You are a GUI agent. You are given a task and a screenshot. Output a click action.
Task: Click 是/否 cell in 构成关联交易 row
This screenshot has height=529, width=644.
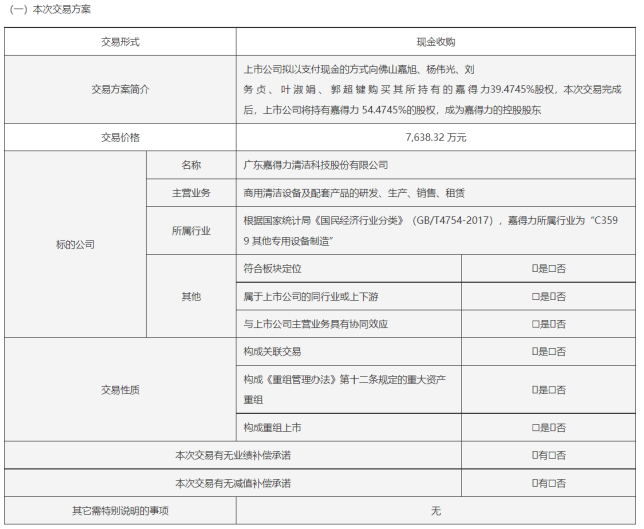point(548,352)
